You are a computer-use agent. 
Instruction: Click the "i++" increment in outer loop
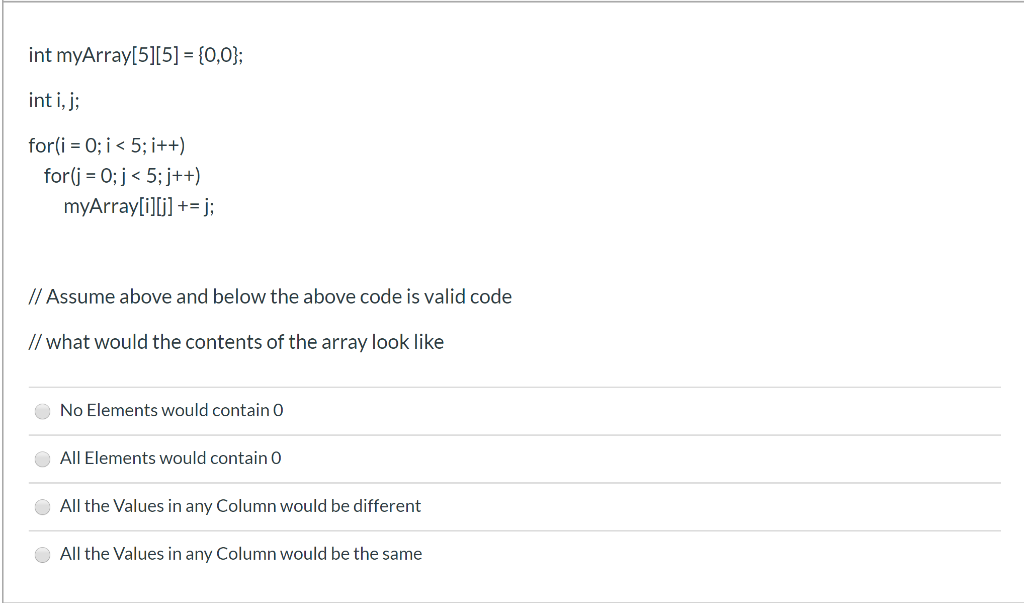click(x=165, y=145)
